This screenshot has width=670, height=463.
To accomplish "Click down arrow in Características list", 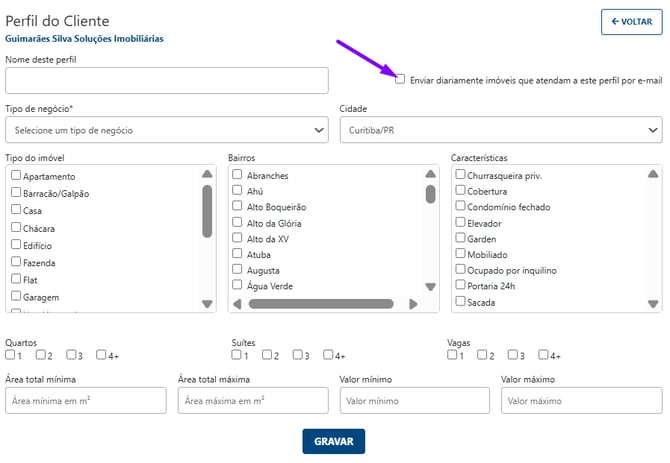I will pos(652,303).
